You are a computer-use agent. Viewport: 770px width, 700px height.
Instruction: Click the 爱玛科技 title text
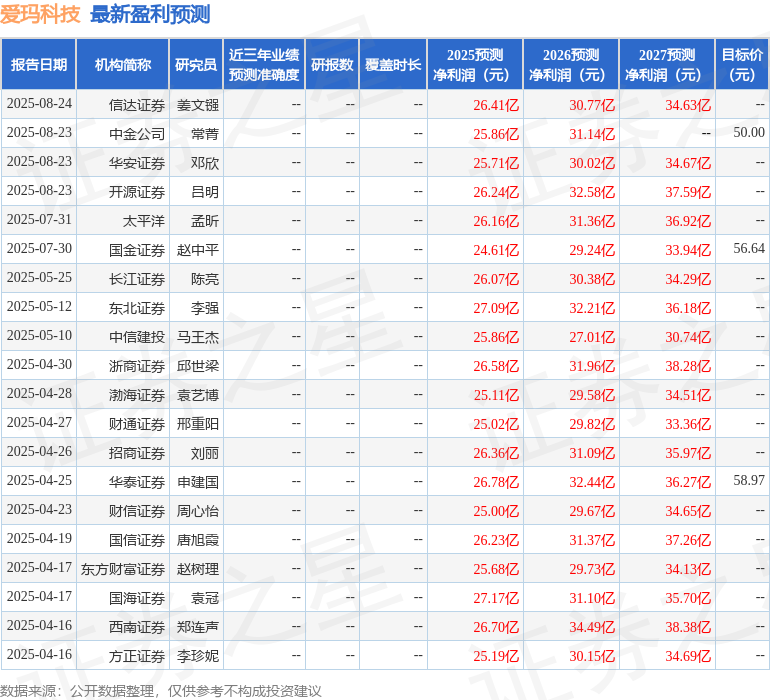pyautogui.click(x=40, y=14)
